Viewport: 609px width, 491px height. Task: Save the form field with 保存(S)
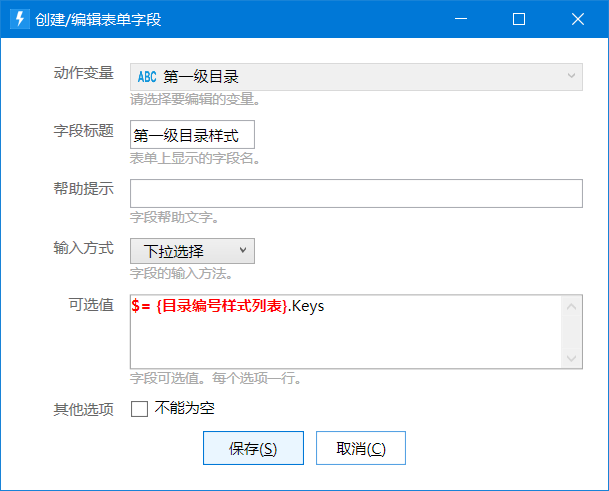[x=253, y=448]
